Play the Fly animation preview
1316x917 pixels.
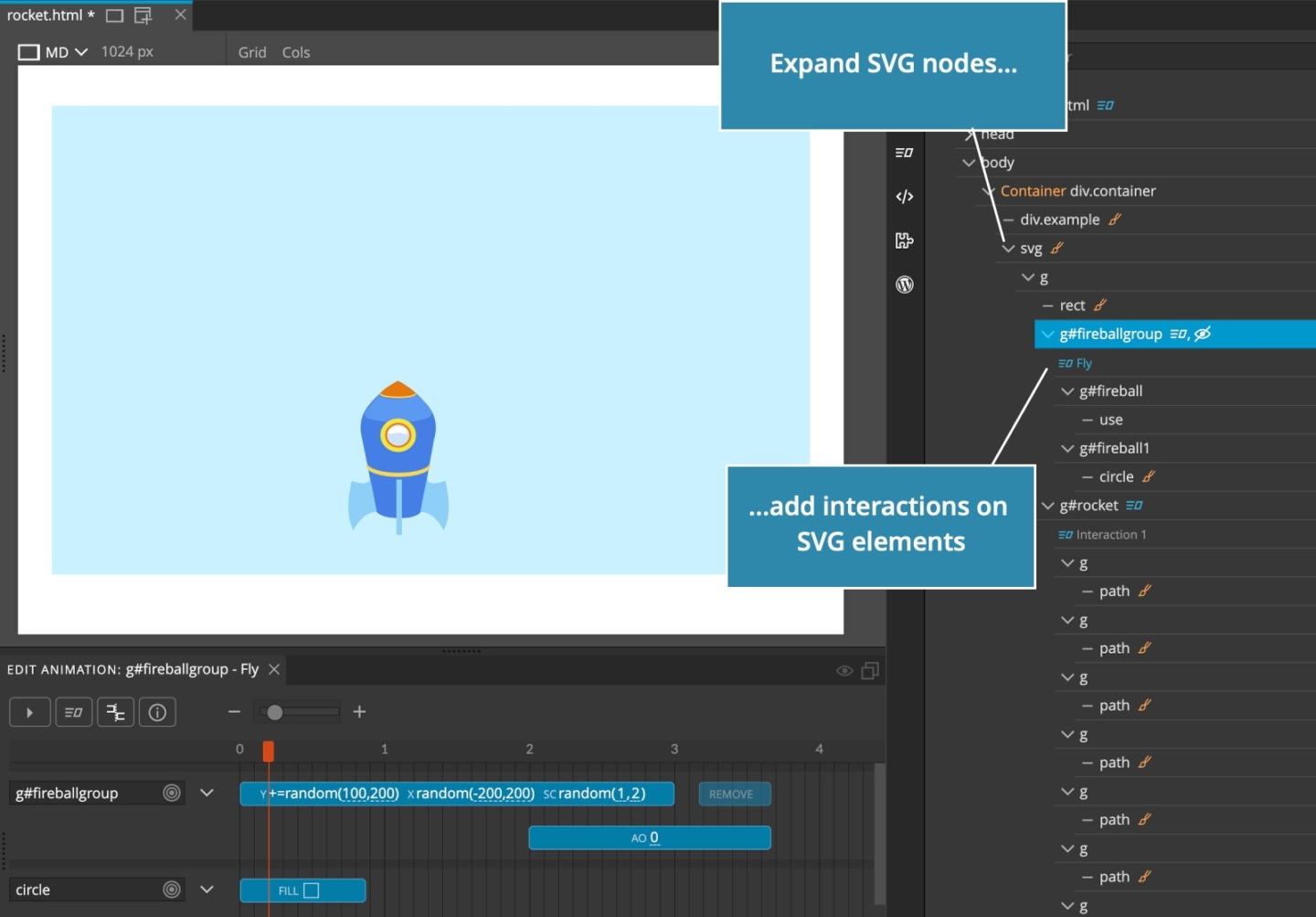(x=30, y=712)
